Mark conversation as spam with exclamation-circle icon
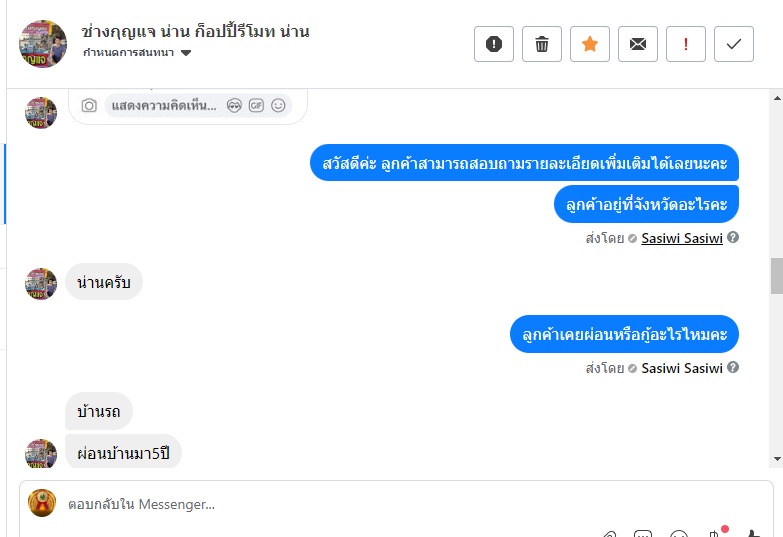Screen dimensions: 783x537 click(493, 44)
